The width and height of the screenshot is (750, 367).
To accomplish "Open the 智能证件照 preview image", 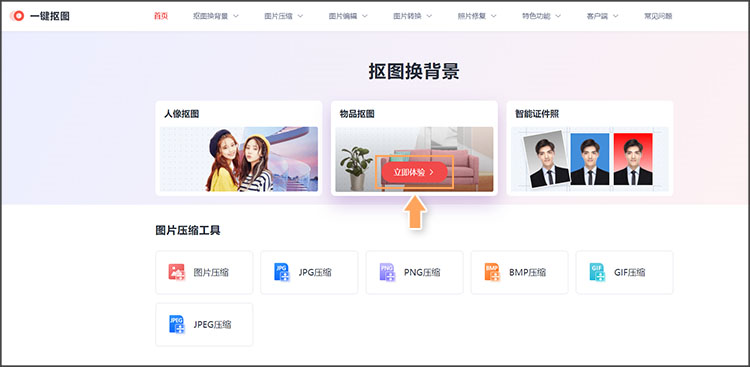I will pos(590,159).
